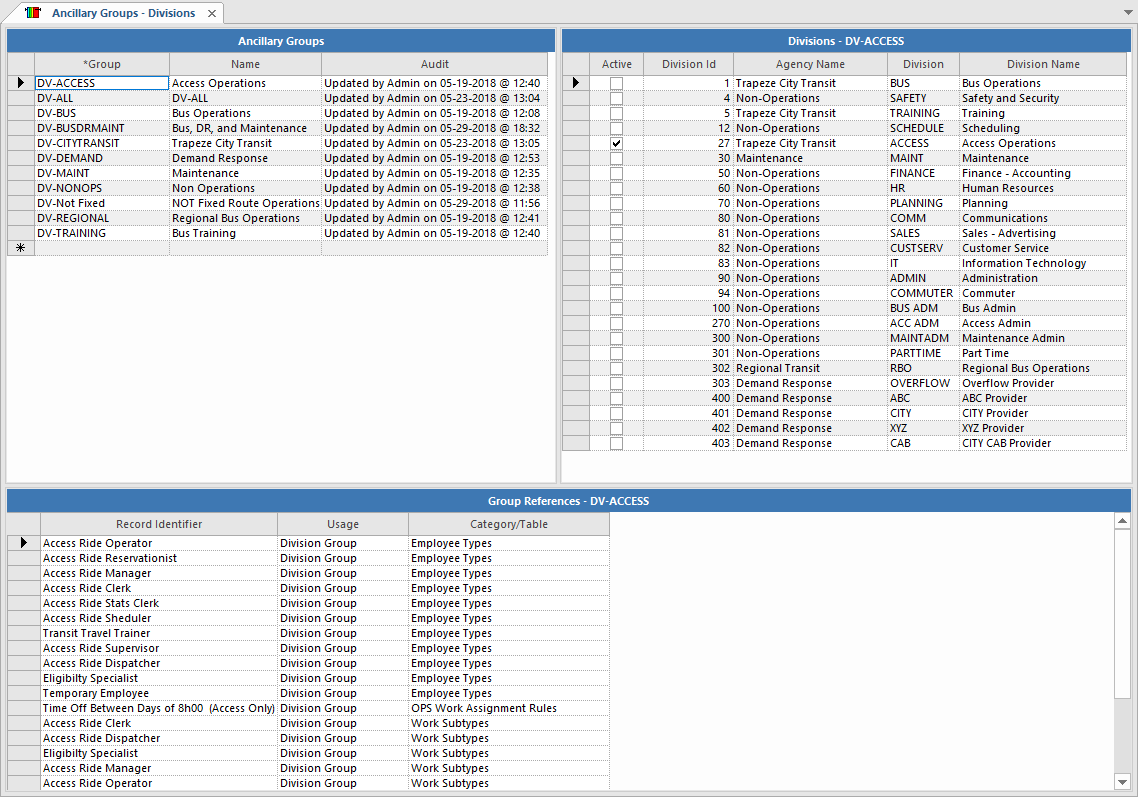
Task: Click the scroll down arrow in Group References
Action: click(1122, 782)
